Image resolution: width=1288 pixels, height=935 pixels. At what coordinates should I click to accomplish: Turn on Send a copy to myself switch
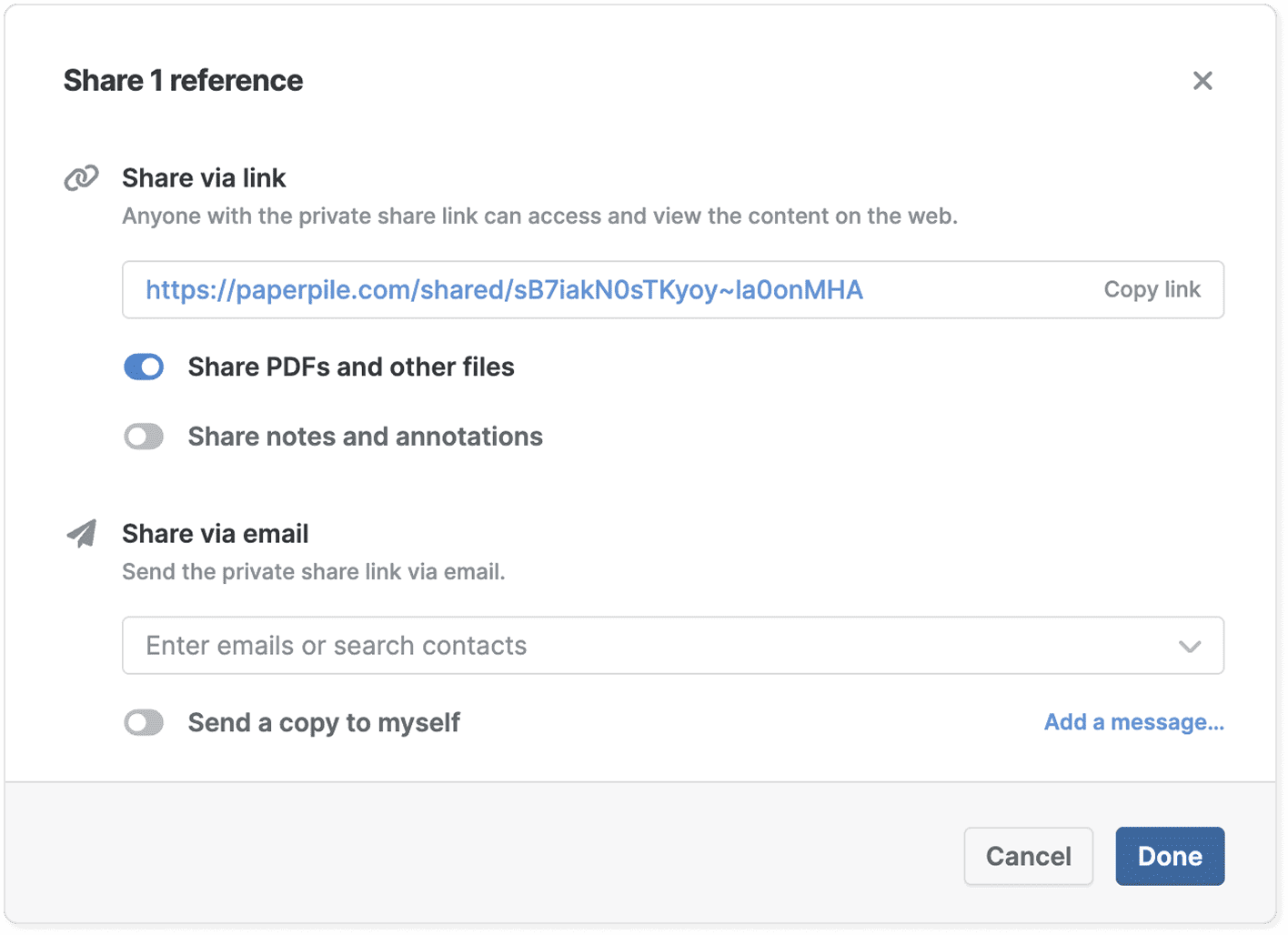[144, 723]
